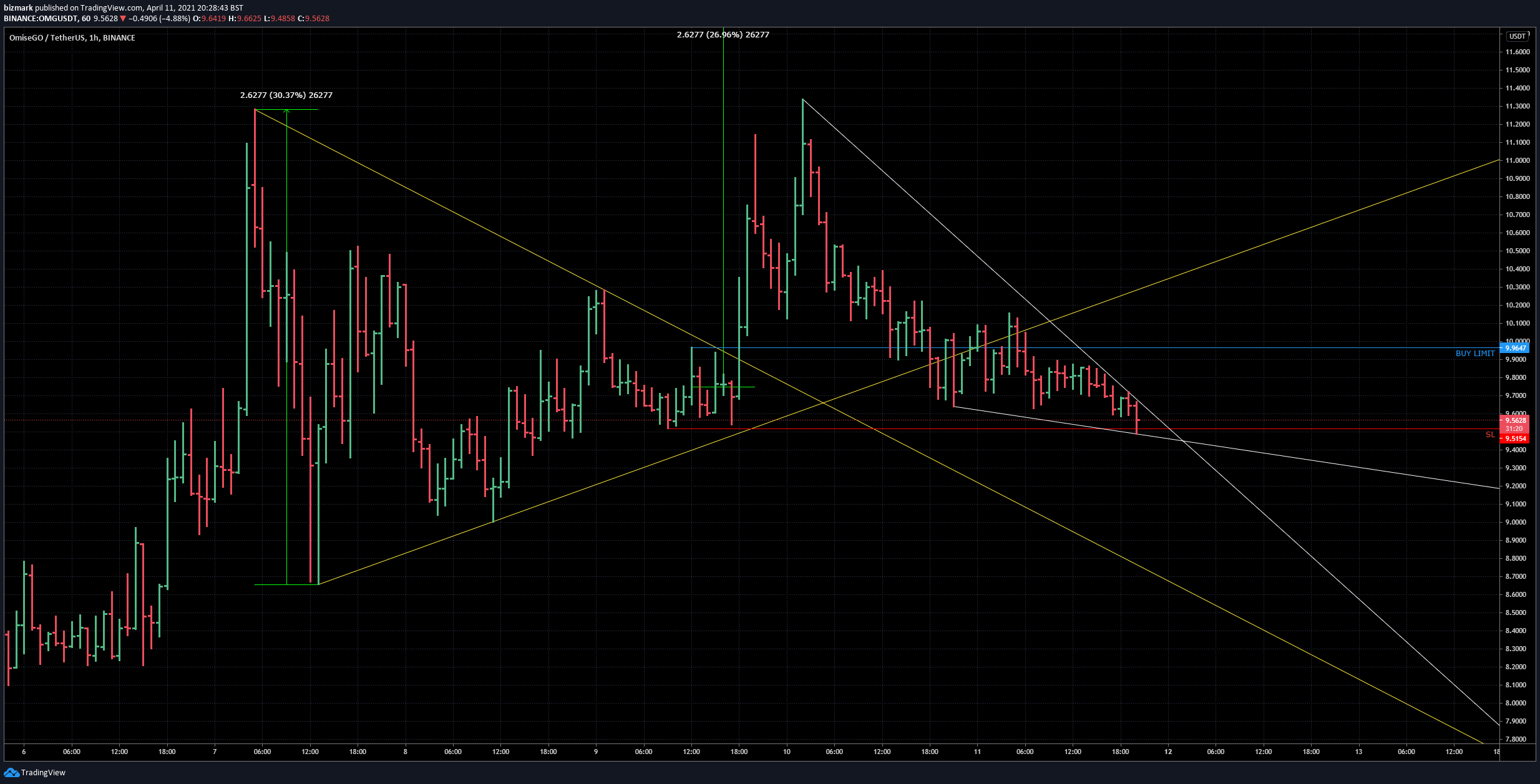This screenshot has width=1540, height=784.
Task: Click the 2.6277 (26.96%) 26277 measurement label
Action: [723, 35]
